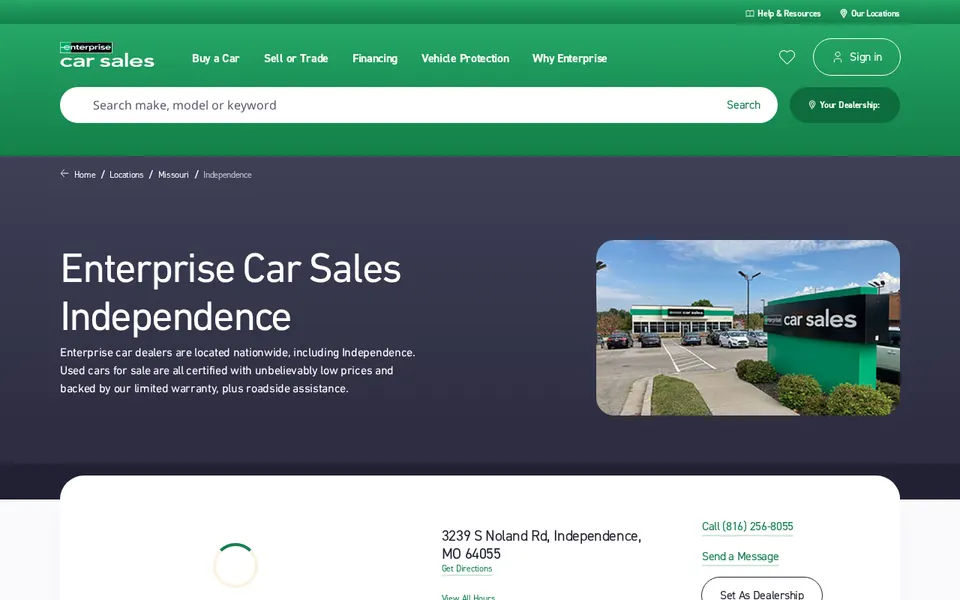Screen dimensions: 960x600
Task: Open the Enterprise car sales logo homepage
Action: click(x=107, y=54)
